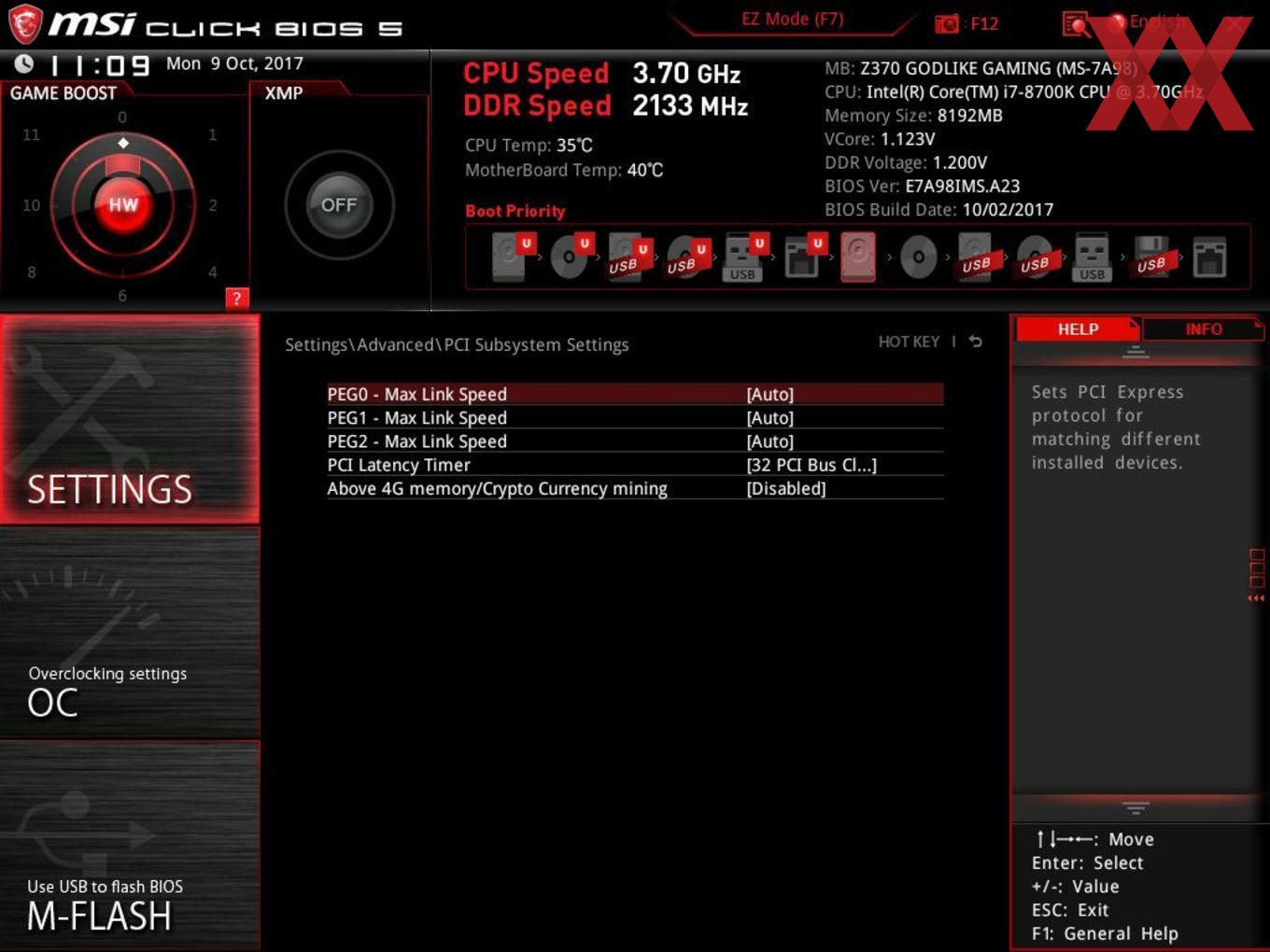
Task: Click the F1: General Help hint
Action: tap(1105, 933)
